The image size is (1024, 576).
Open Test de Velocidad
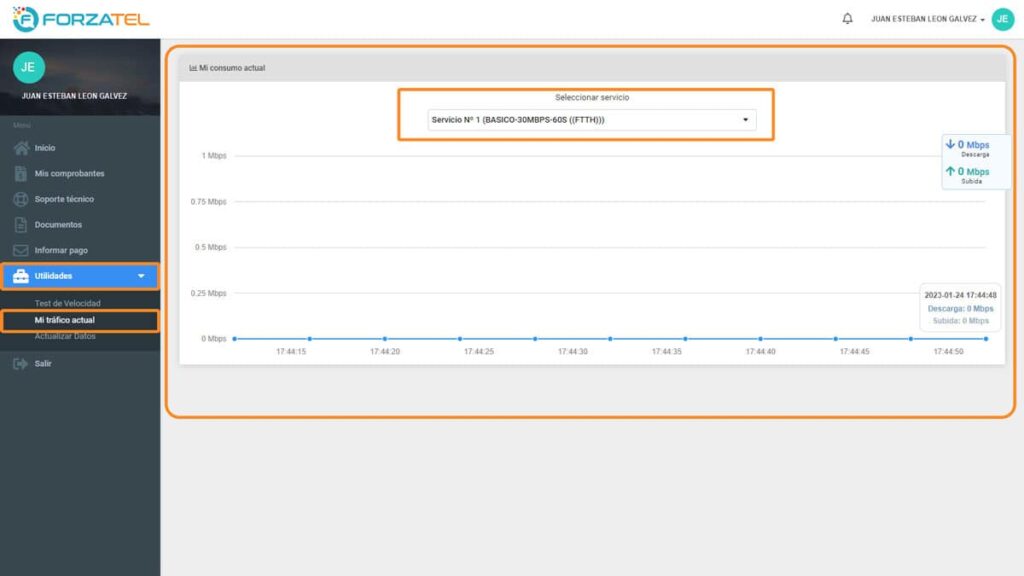tap(68, 303)
